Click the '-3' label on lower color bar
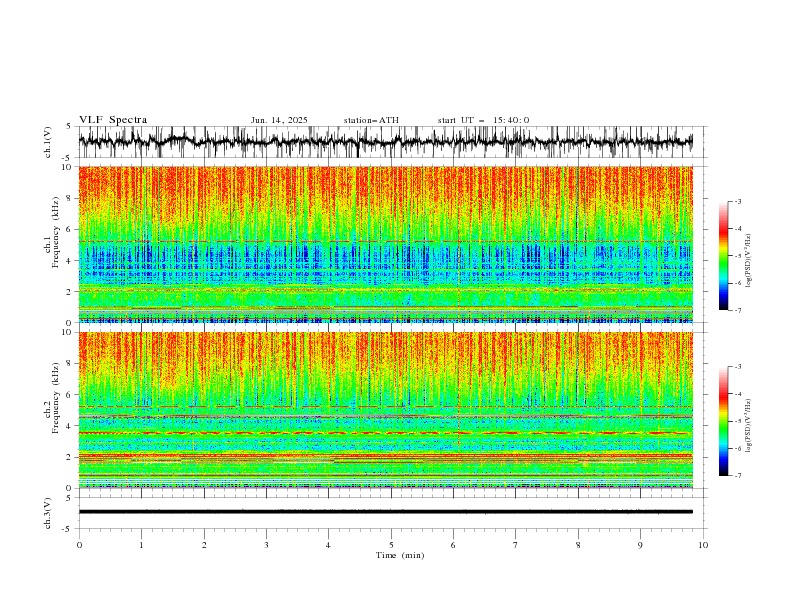This screenshot has height=612, width=792. pos(738,367)
